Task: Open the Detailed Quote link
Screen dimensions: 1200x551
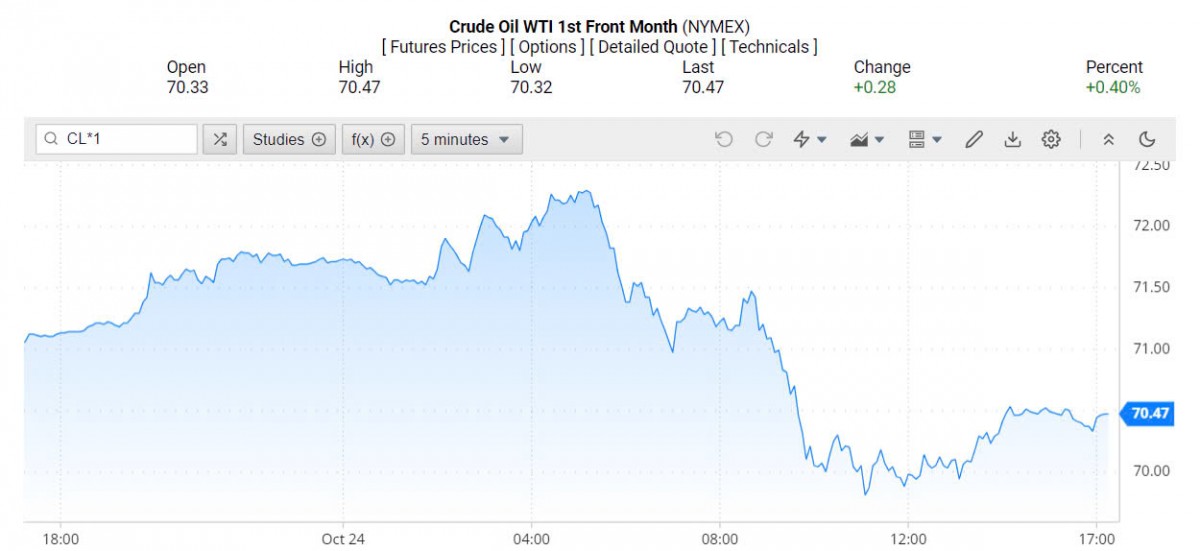Action: (652, 47)
